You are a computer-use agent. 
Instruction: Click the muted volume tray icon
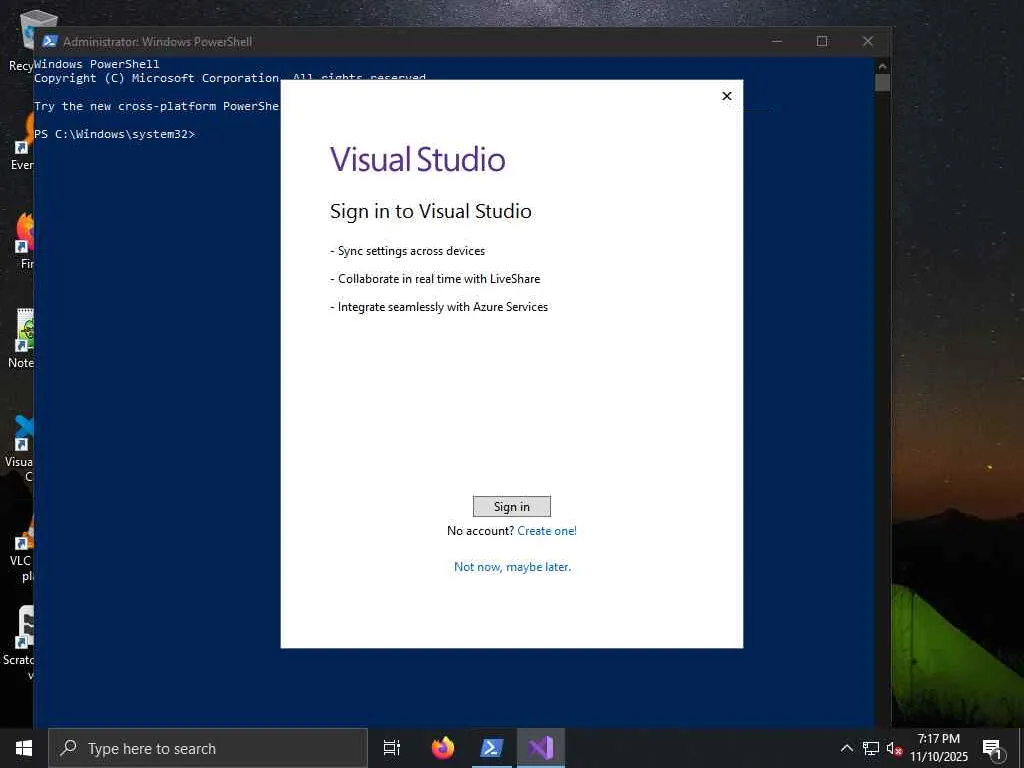click(x=893, y=748)
